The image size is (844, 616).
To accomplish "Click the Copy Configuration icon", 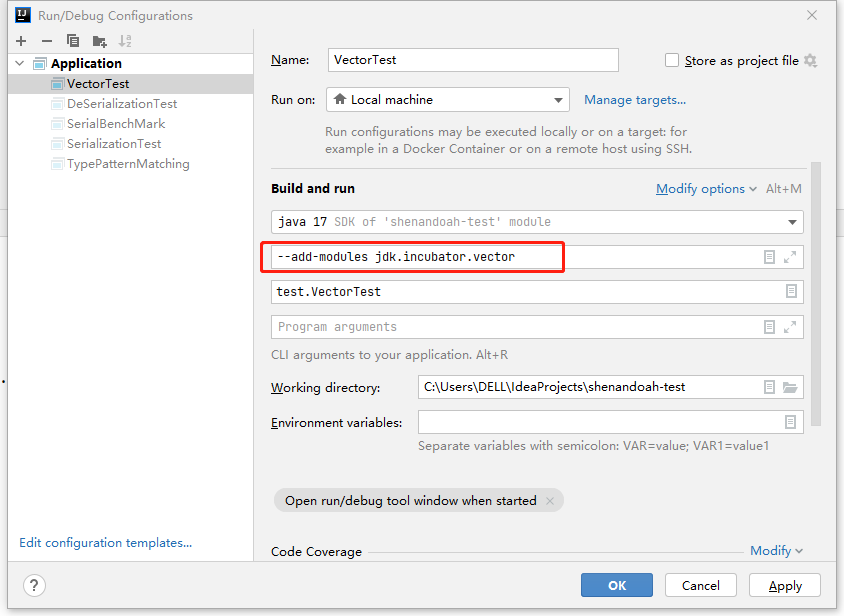I will 73,41.
